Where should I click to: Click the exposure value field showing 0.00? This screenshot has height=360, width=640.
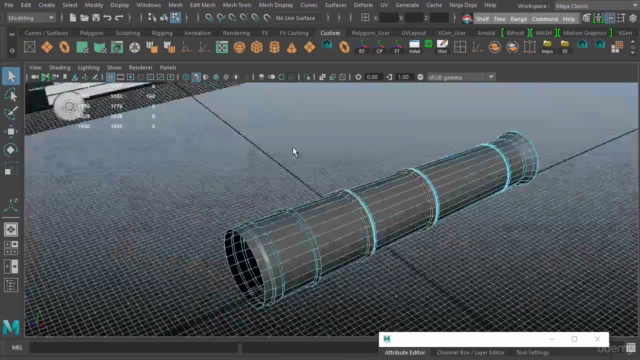372,77
